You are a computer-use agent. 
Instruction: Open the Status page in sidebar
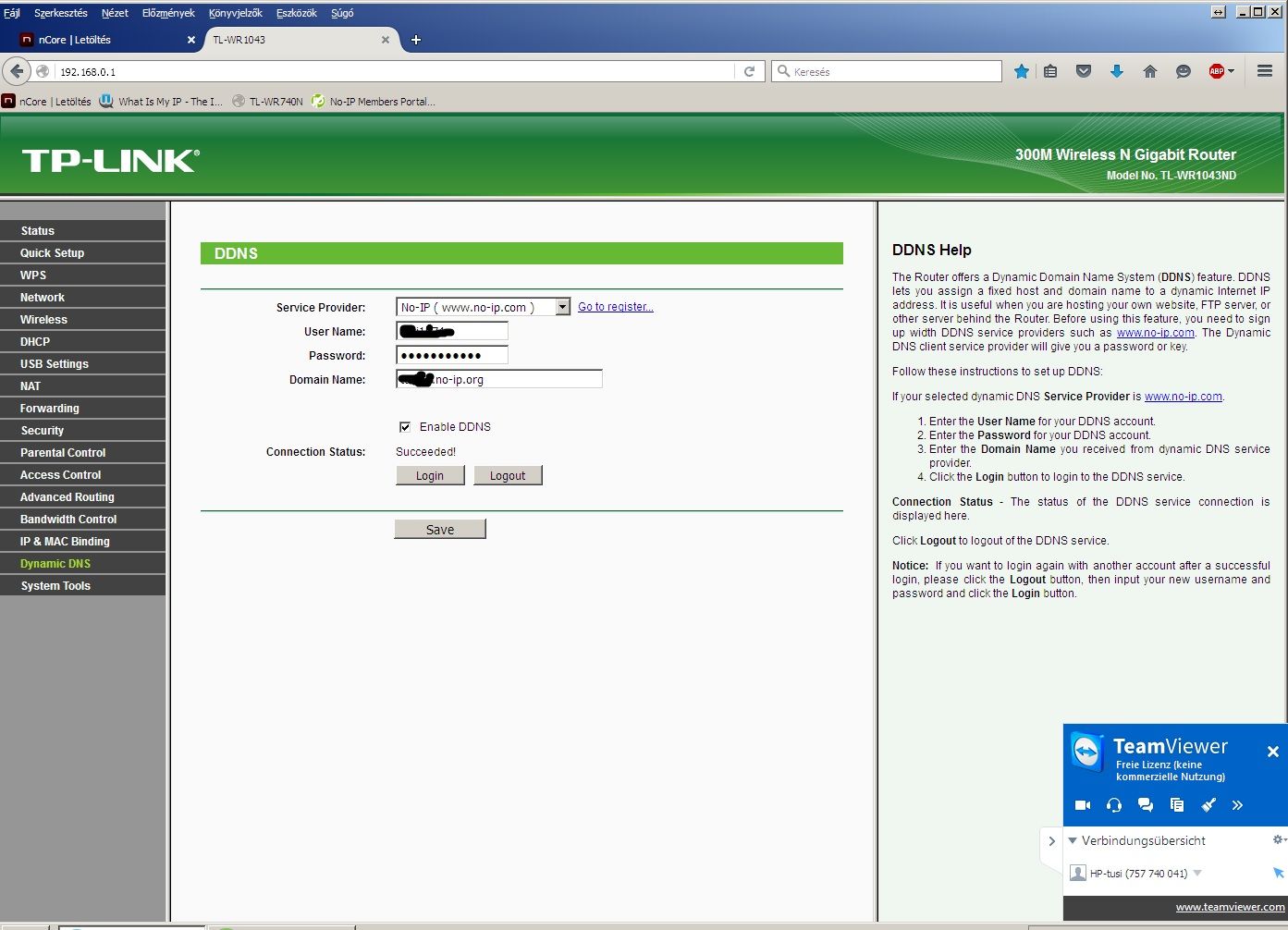pos(83,230)
